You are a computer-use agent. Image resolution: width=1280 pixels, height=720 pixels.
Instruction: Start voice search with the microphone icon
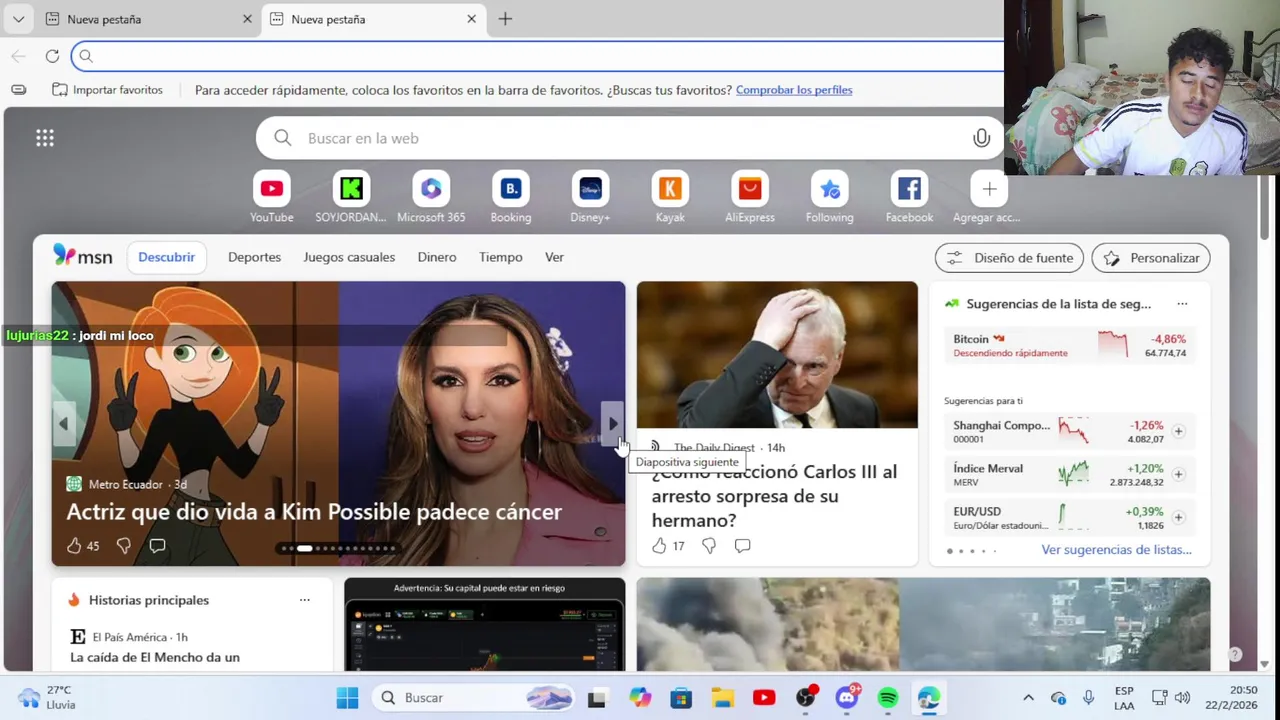coord(981,138)
